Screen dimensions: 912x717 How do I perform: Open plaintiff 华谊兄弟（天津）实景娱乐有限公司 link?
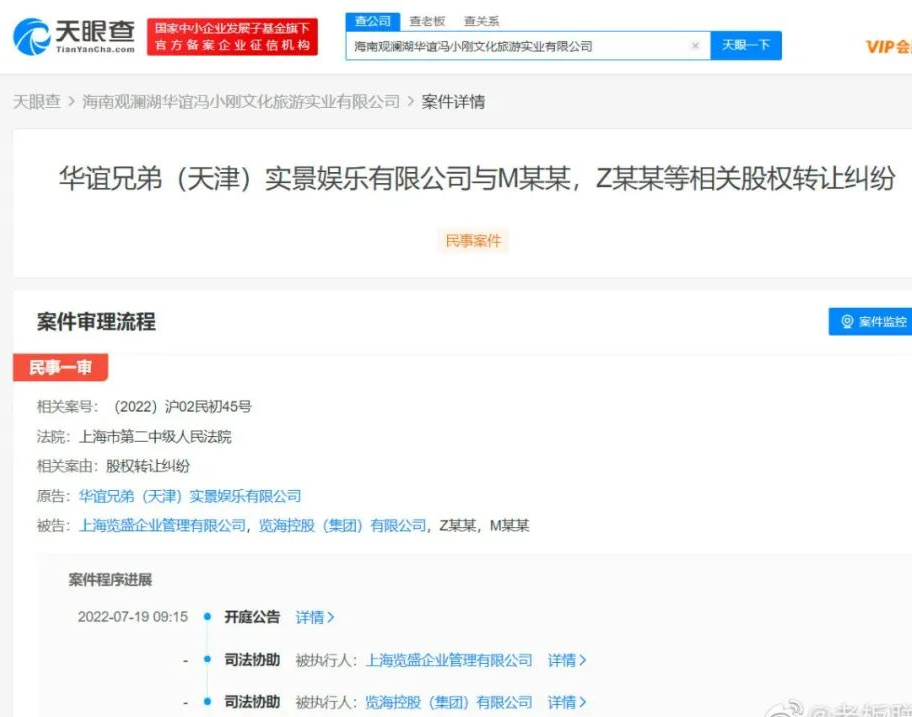(x=190, y=496)
